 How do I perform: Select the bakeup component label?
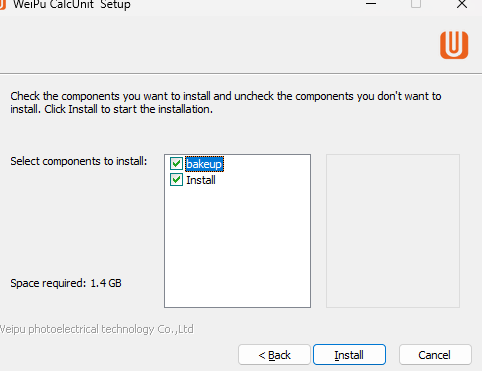click(x=204, y=164)
